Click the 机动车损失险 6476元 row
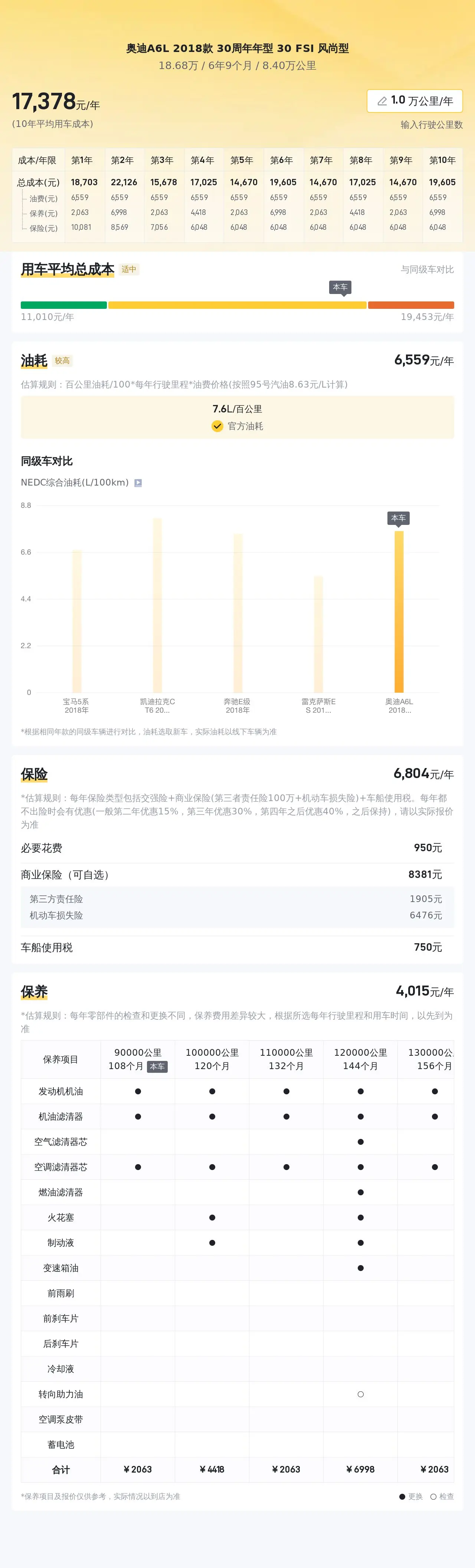 [x=237, y=915]
